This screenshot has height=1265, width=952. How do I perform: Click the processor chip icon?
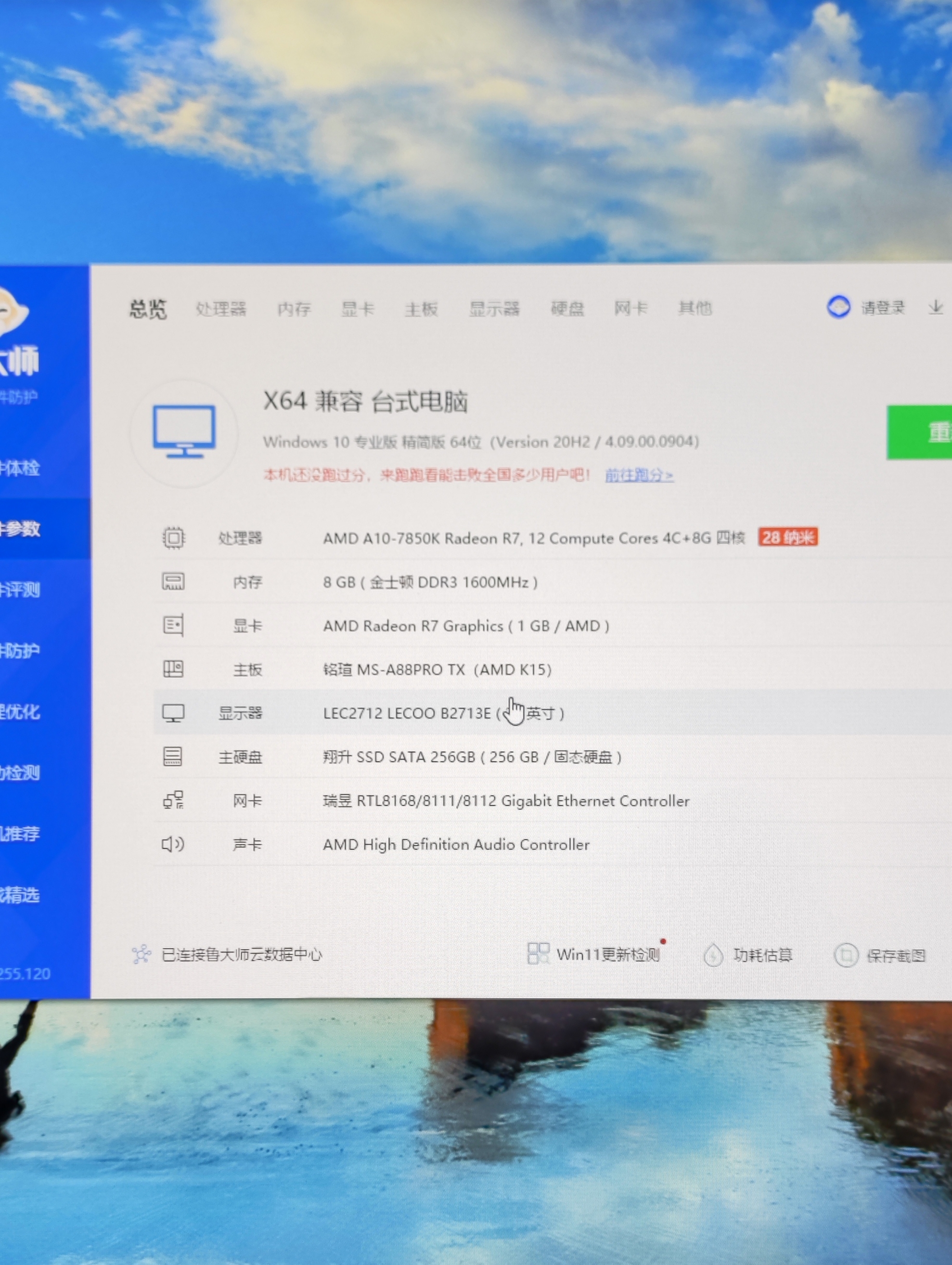pos(174,537)
